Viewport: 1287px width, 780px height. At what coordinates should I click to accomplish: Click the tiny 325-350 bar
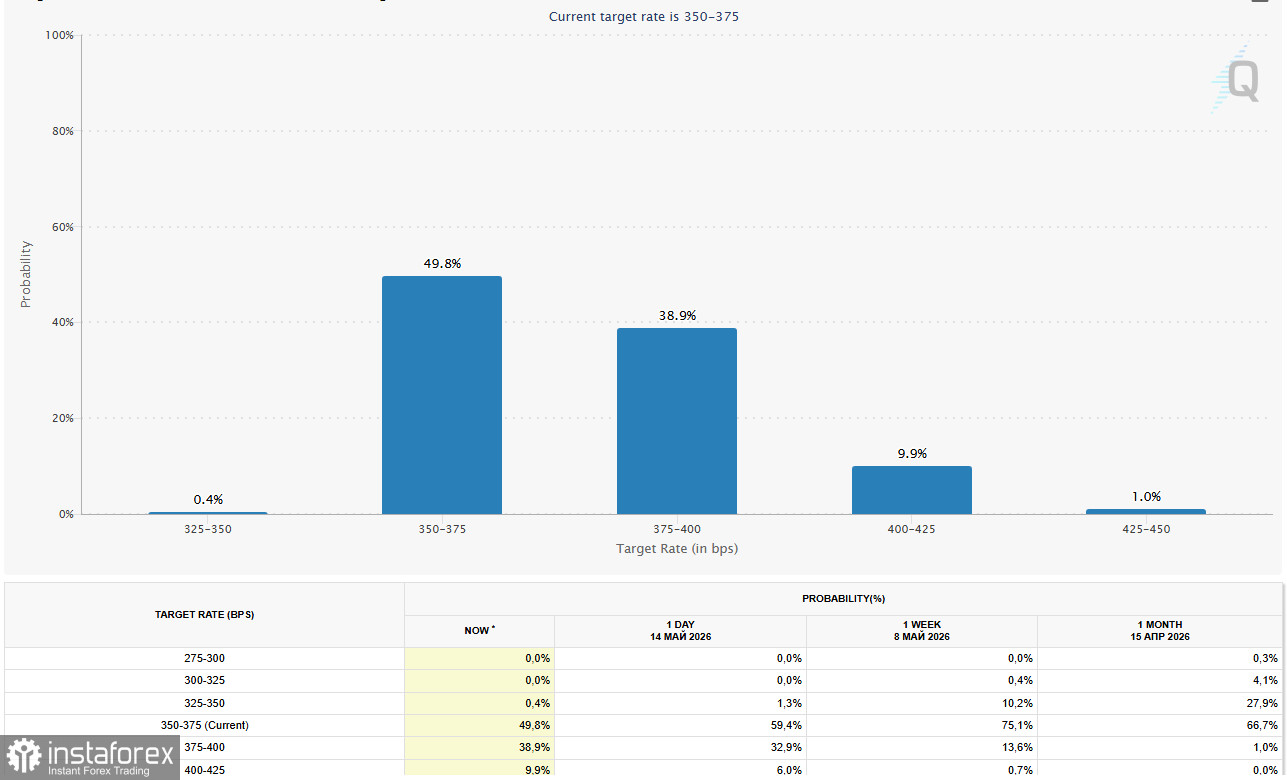tap(208, 513)
